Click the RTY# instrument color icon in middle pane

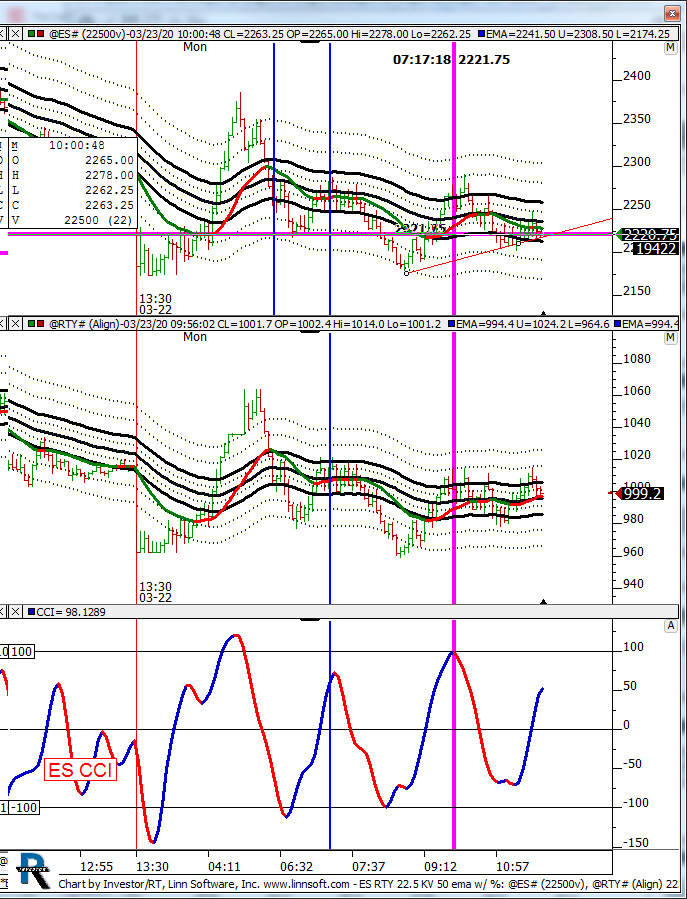tap(29, 323)
